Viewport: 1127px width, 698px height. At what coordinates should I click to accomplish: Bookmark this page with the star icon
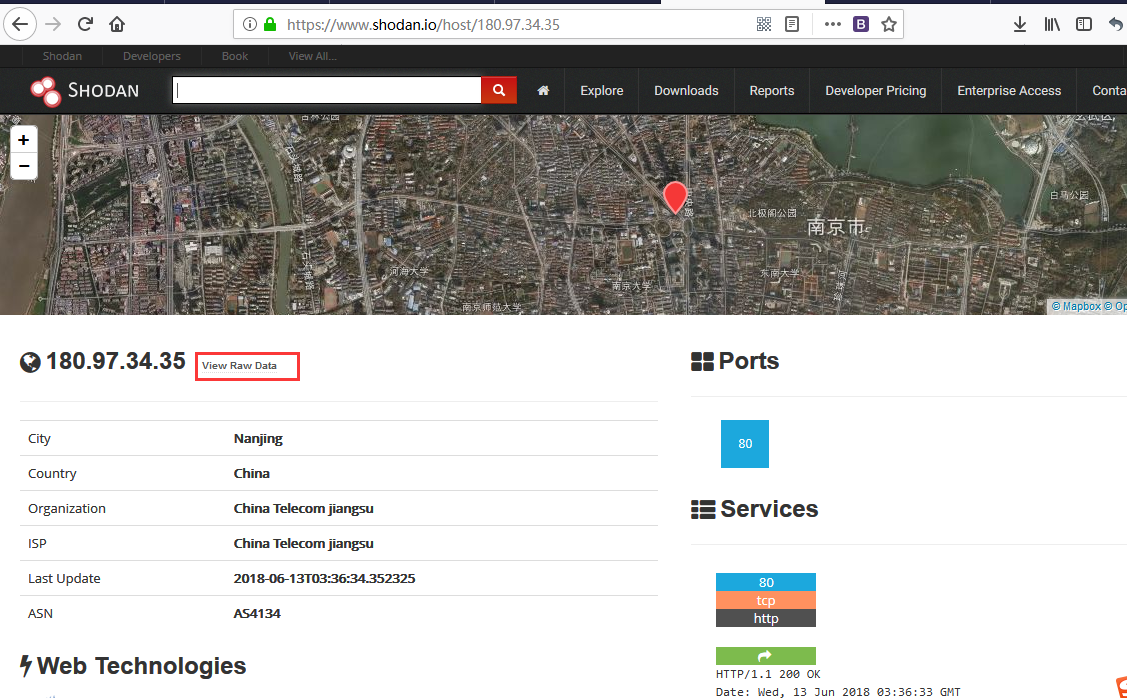[x=888, y=24]
